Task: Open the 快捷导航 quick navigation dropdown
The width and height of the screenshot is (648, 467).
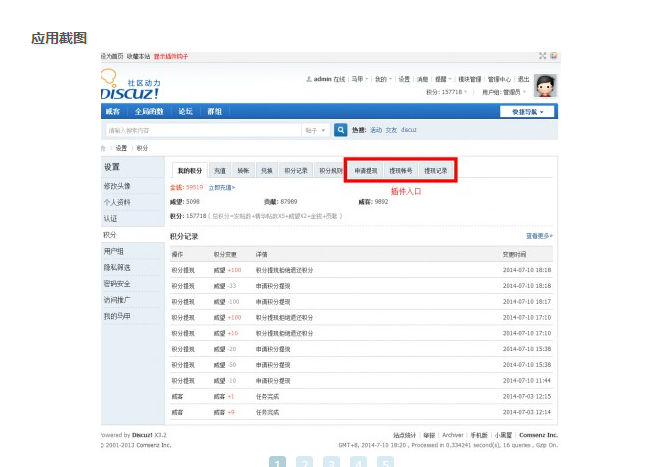Action: 528,112
